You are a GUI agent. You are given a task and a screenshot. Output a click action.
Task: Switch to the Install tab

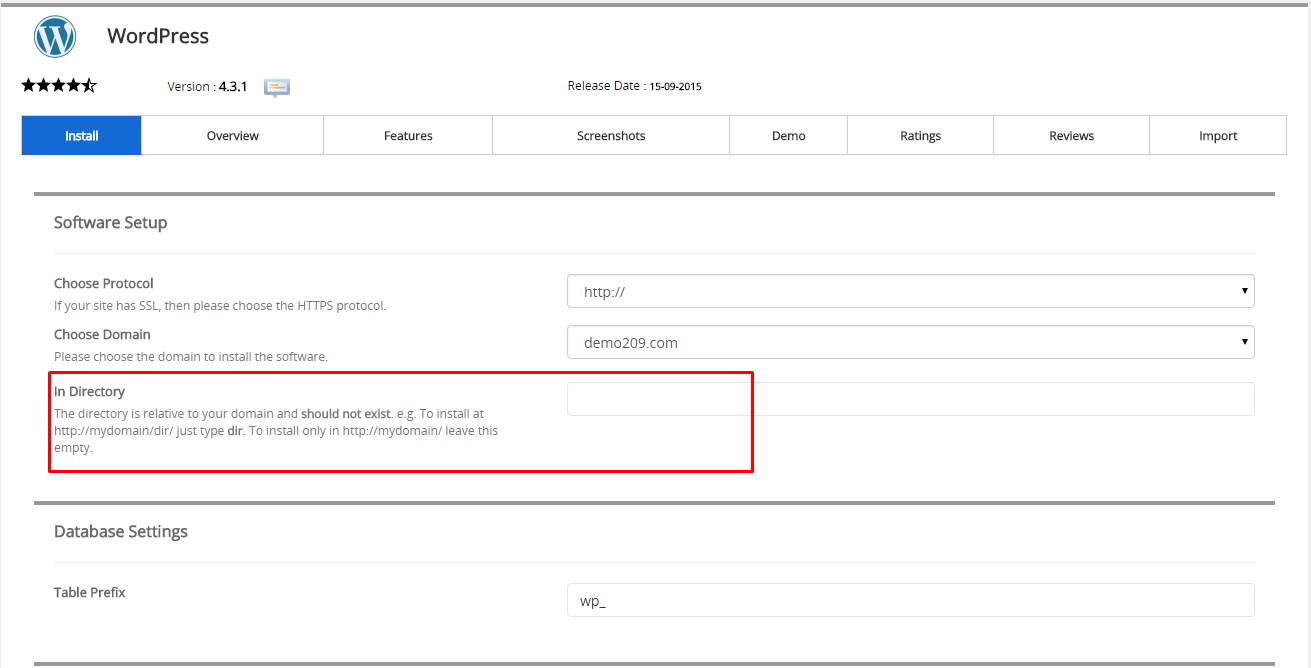tap(82, 136)
